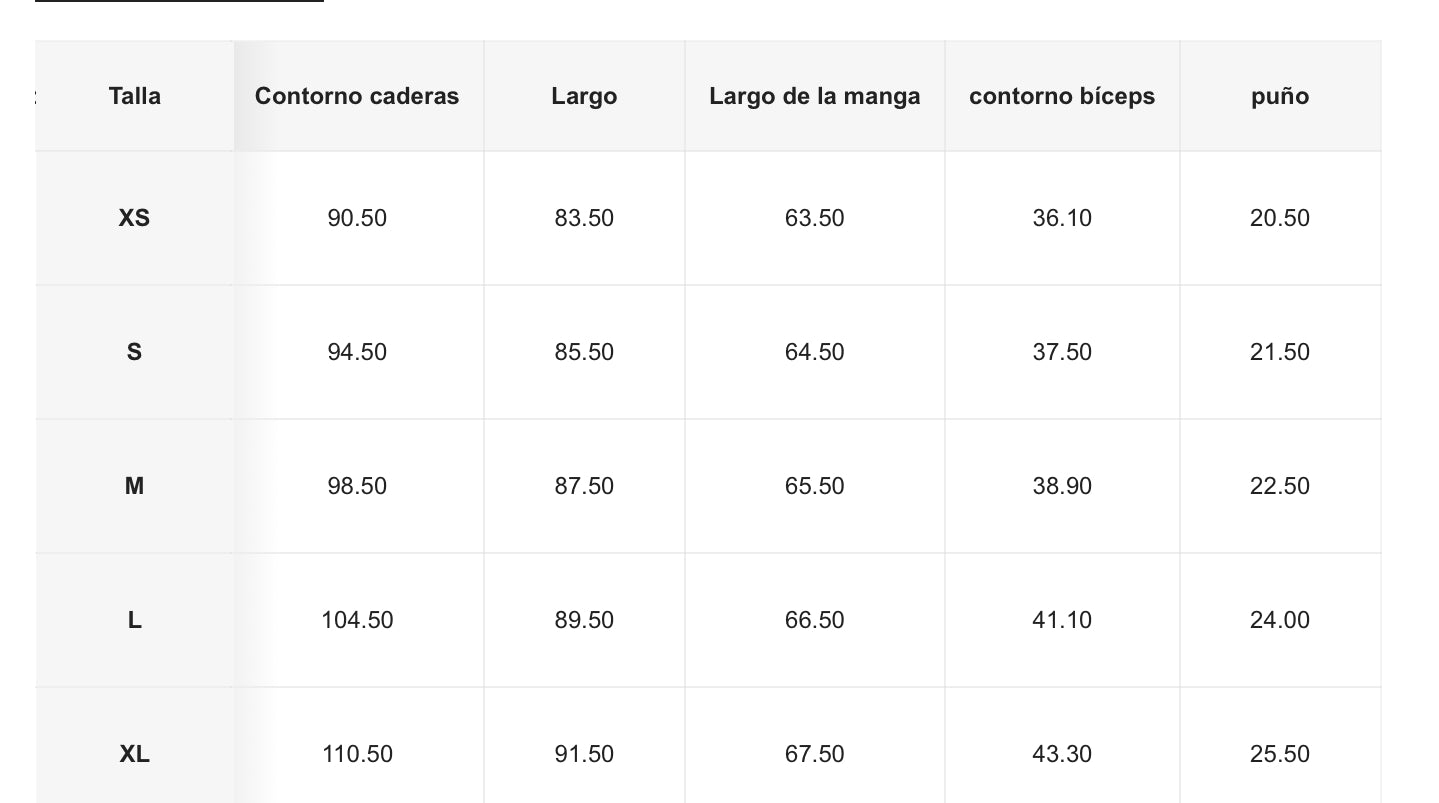Click the L size row label
Screen dimensions: 1439x803
point(134,620)
